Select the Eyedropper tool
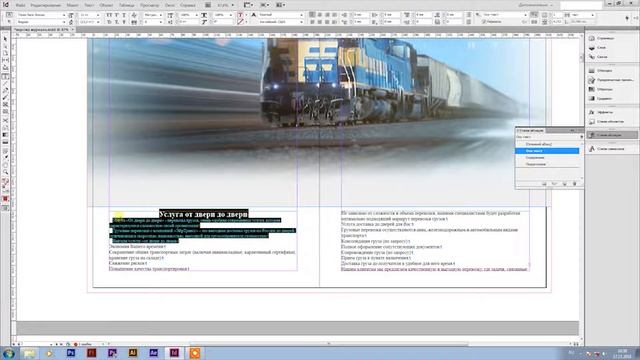Image resolution: width=640 pixels, height=360 pixels. [5, 158]
